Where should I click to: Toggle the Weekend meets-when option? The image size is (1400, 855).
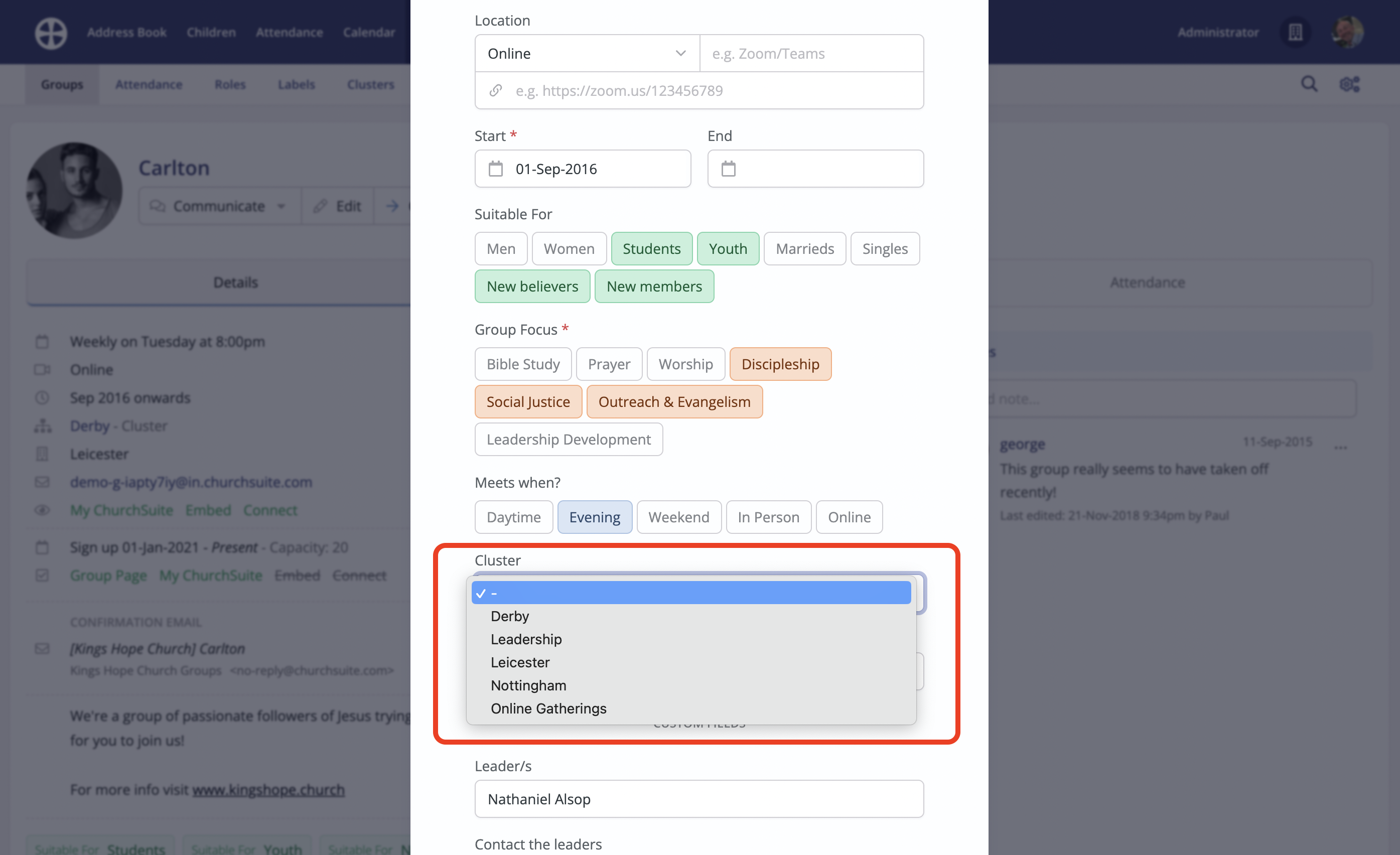click(678, 517)
